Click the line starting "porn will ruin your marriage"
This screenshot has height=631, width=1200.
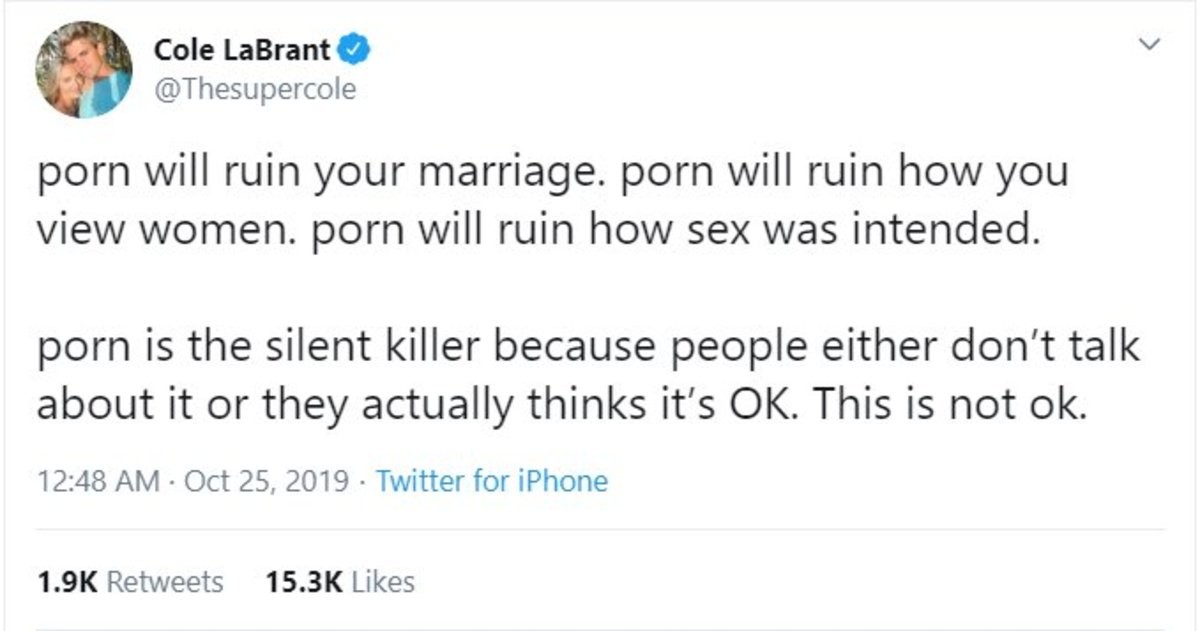point(552,175)
